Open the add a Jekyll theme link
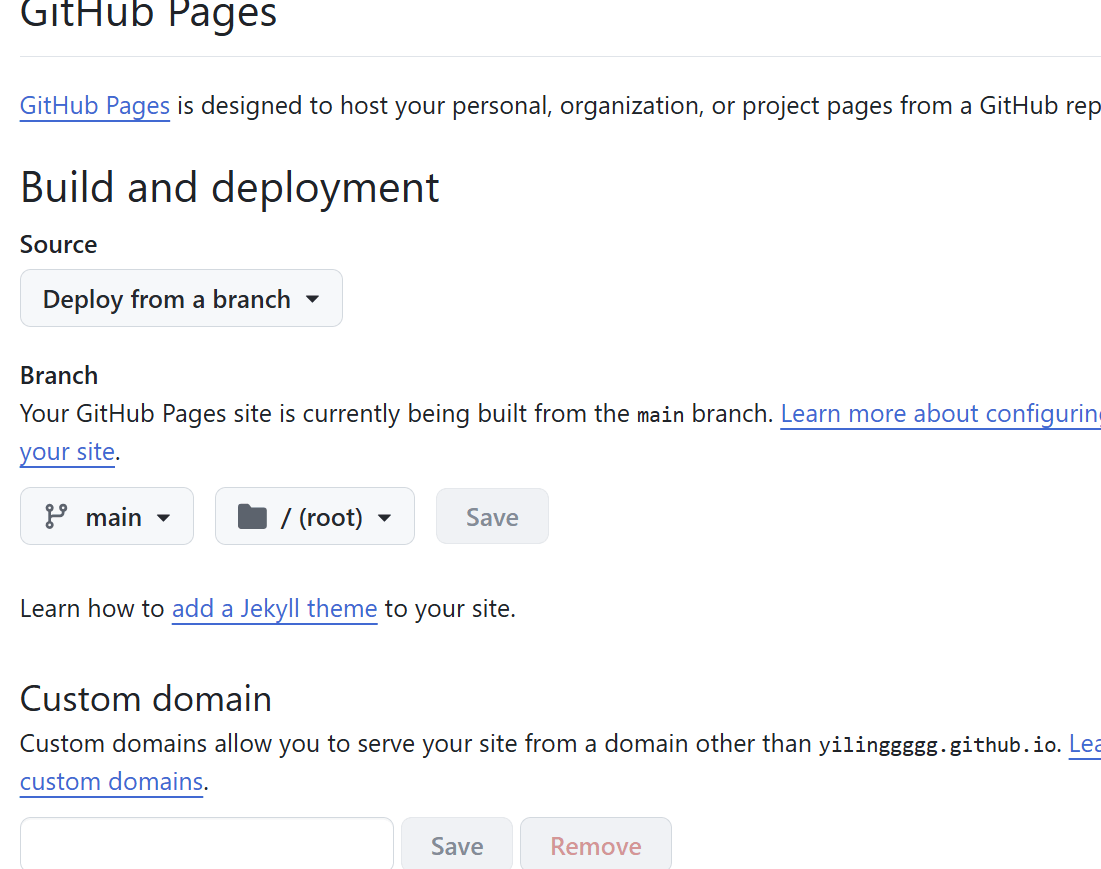This screenshot has height=869, width=1101. pyautogui.click(x=275, y=609)
